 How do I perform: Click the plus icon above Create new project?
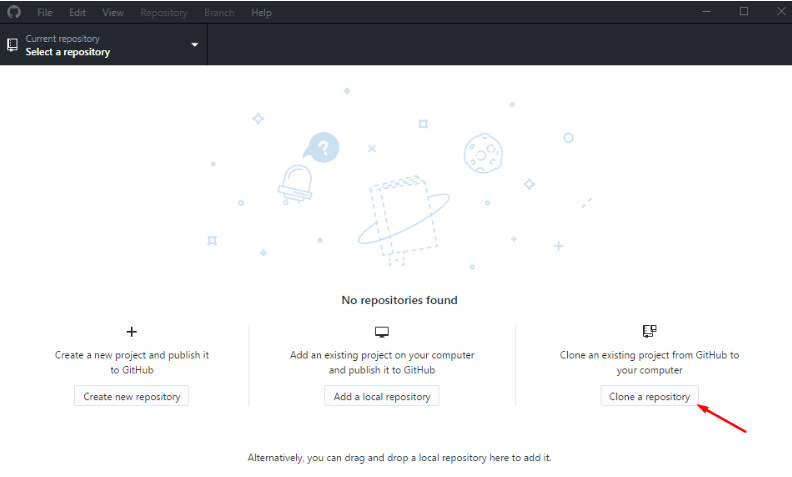(131, 331)
